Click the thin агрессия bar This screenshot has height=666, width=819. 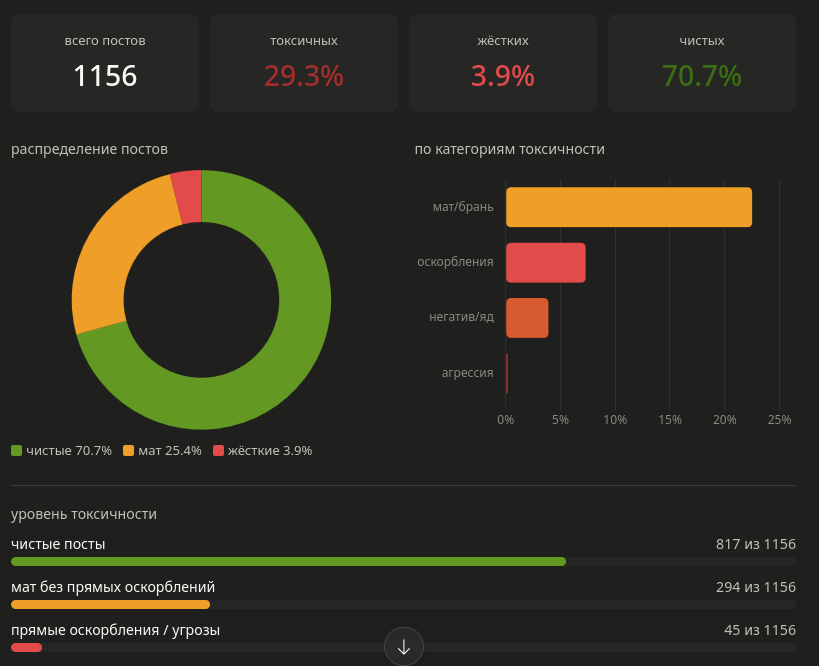tap(507, 373)
